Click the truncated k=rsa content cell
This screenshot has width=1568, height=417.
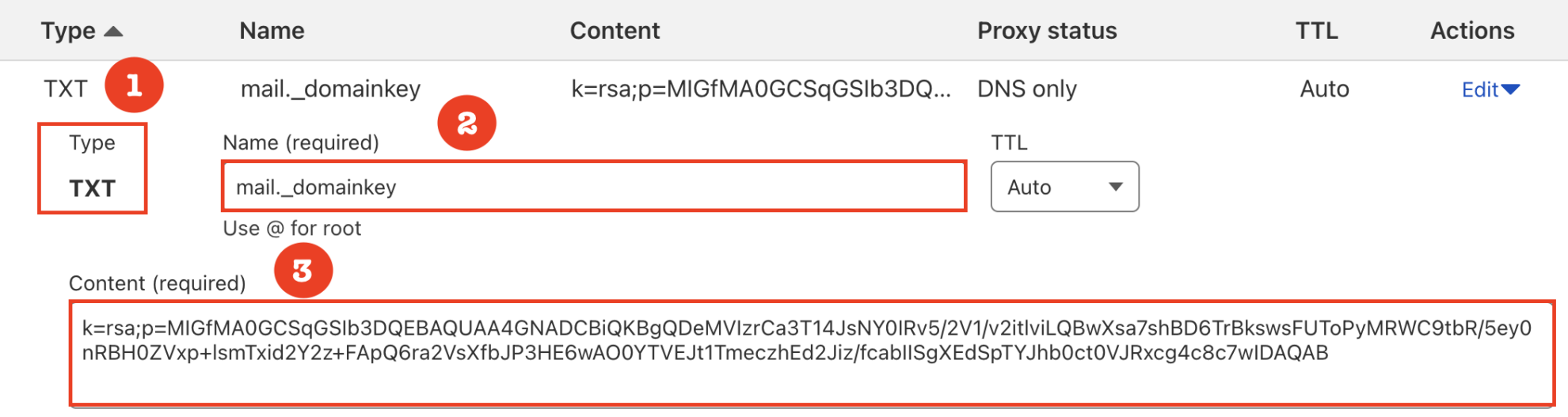760,89
